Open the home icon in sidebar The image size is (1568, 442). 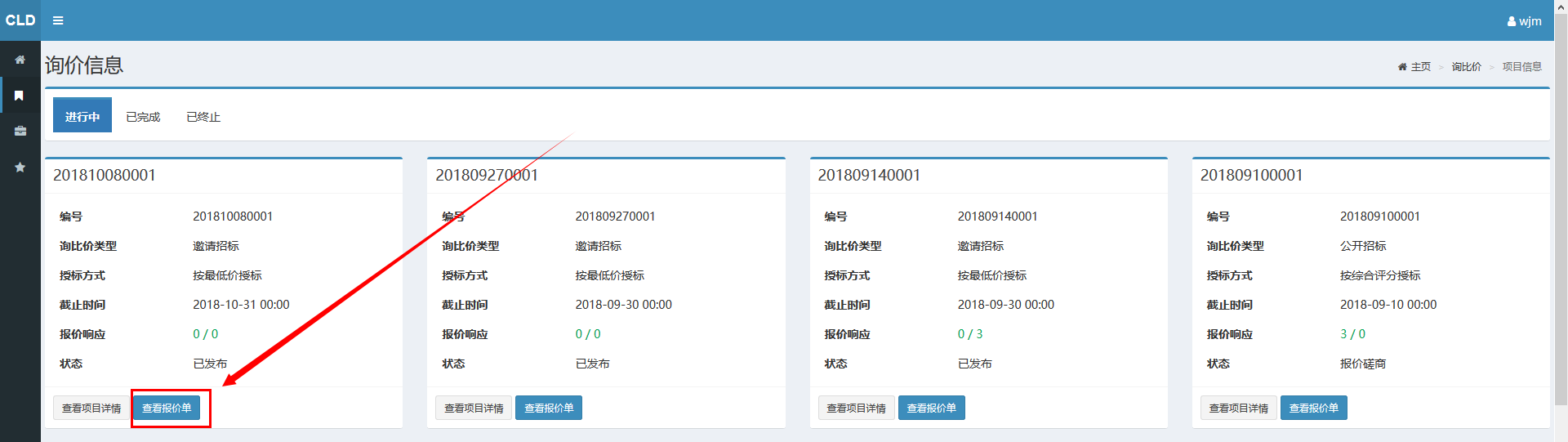20,60
